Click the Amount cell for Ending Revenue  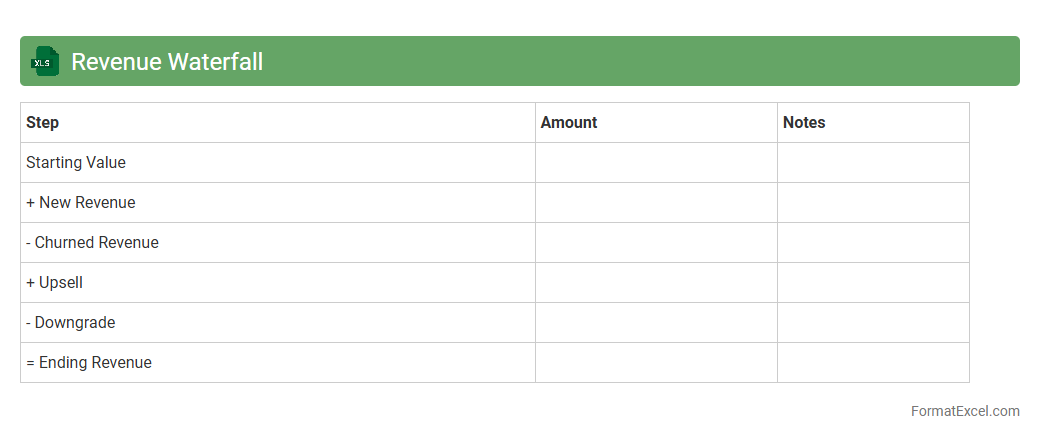[x=656, y=362]
